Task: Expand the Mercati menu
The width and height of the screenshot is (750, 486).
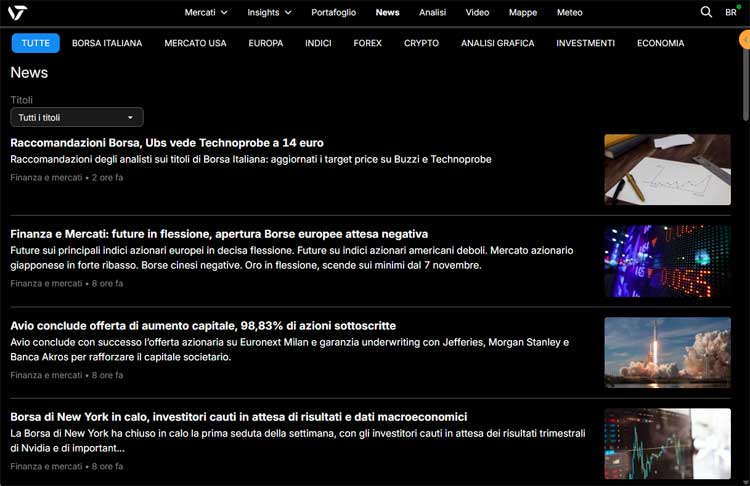Action: click(x=206, y=12)
